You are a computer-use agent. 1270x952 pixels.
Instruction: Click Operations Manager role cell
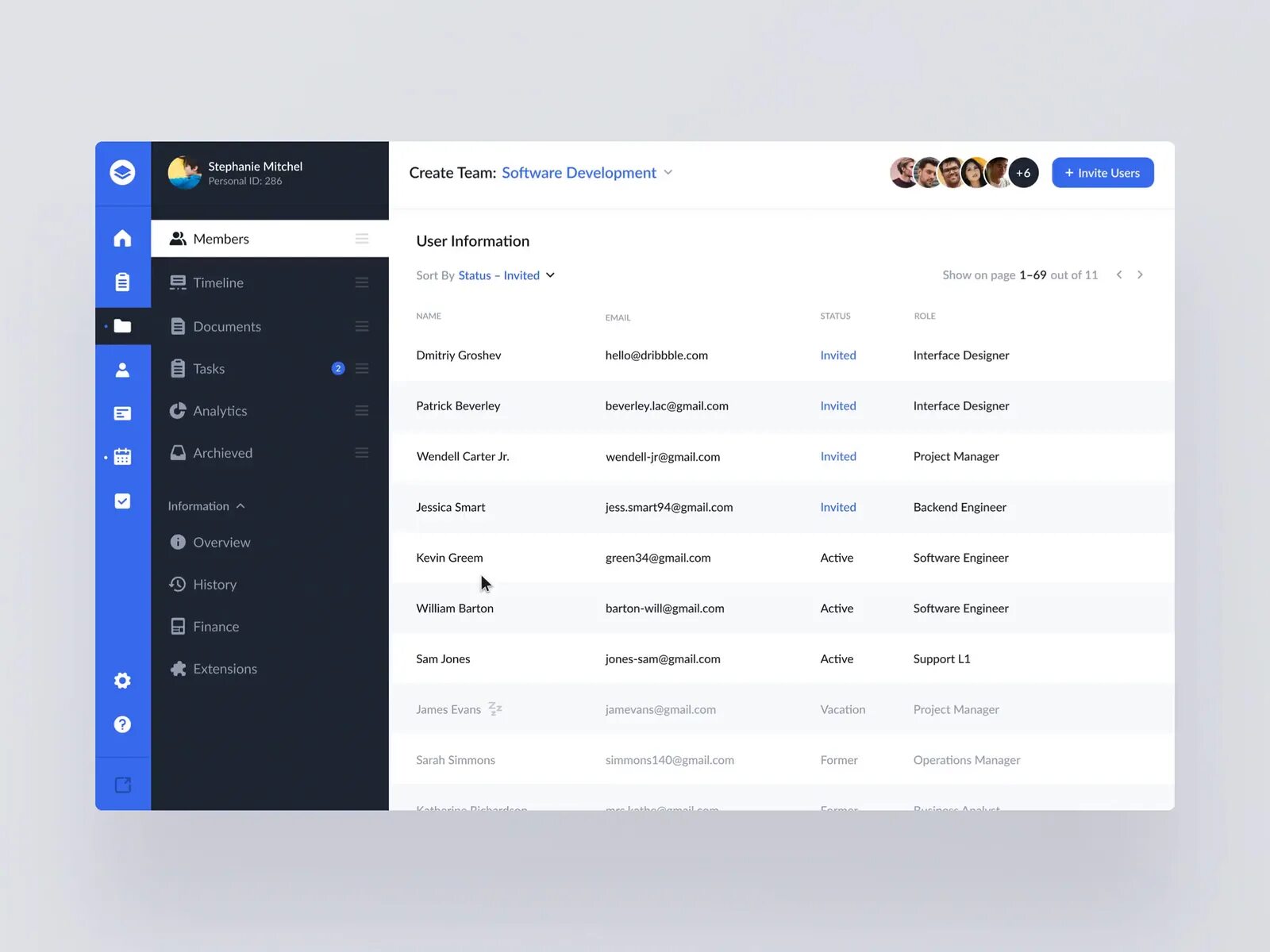pyautogui.click(x=967, y=760)
